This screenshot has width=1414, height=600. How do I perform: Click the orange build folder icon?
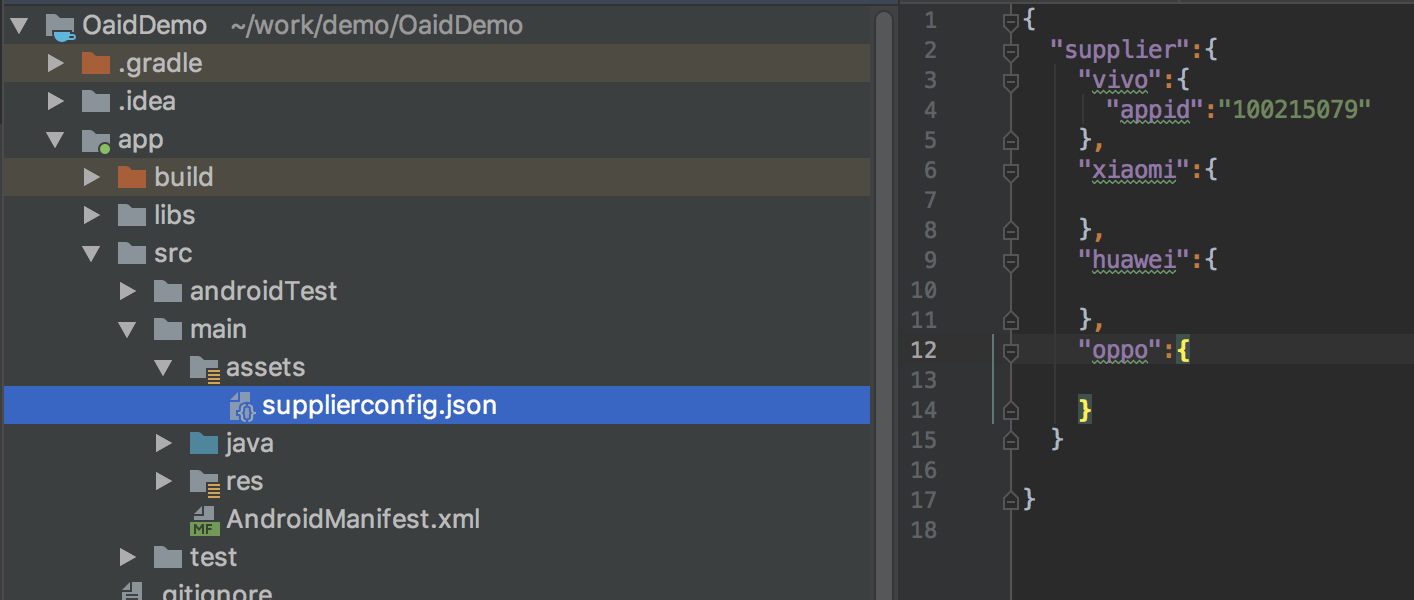point(132,178)
